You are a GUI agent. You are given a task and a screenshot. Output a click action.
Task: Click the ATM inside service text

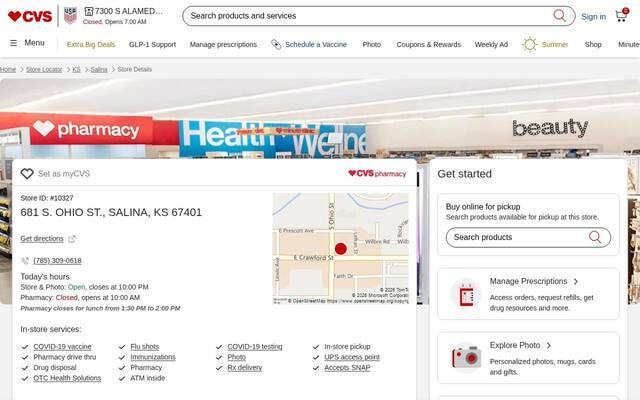coord(148,378)
